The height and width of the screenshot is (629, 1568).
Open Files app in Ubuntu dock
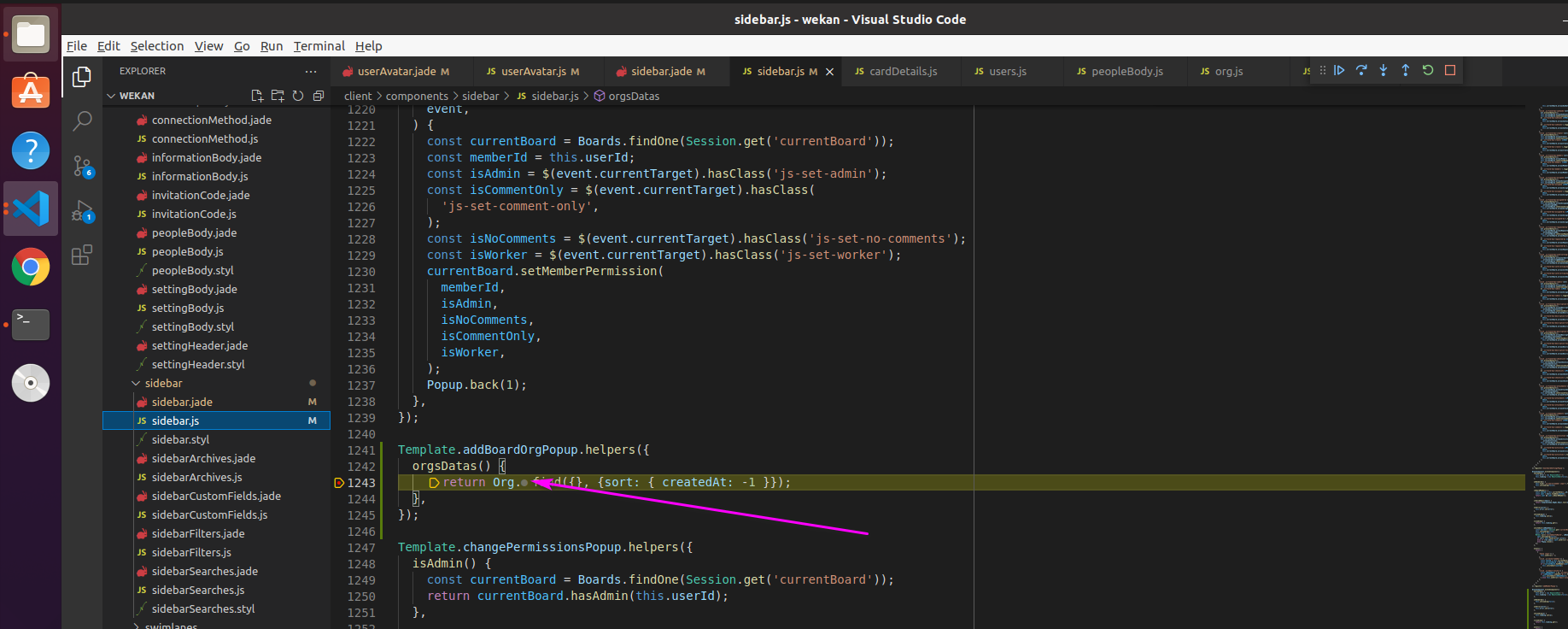pyautogui.click(x=31, y=34)
